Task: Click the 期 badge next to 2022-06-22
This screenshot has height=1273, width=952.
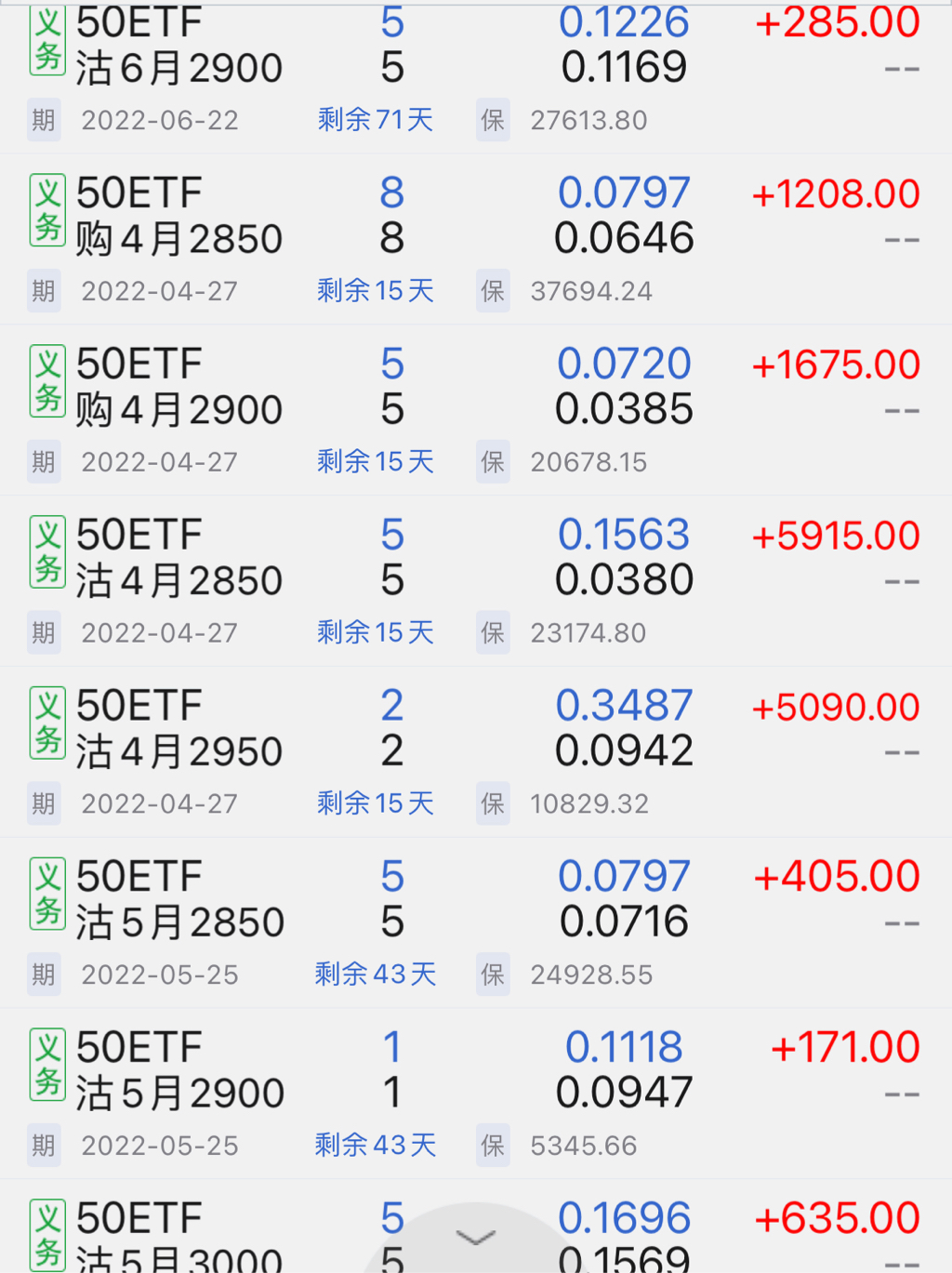Action: point(44,120)
